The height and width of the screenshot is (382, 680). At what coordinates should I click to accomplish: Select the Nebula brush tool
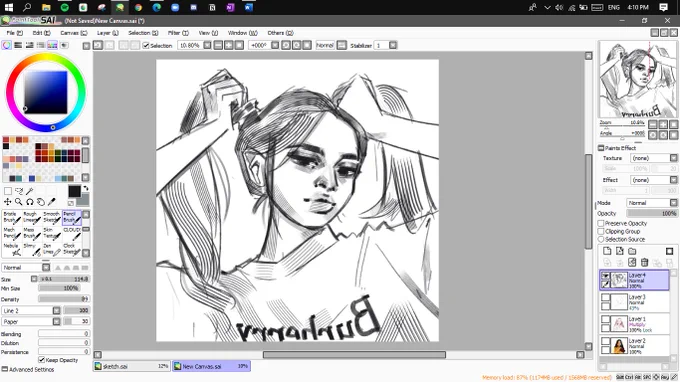pyautogui.click(x=12, y=249)
